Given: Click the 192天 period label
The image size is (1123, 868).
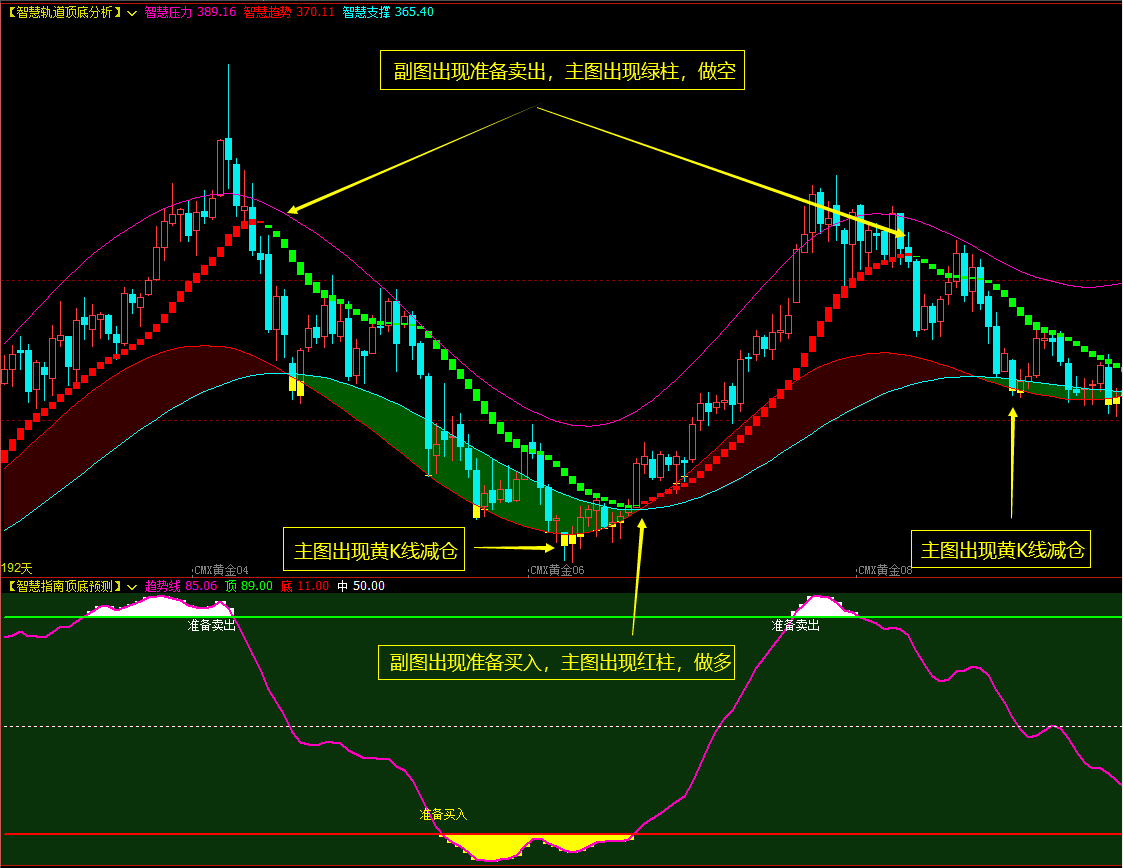Looking at the screenshot, I should point(16,568).
